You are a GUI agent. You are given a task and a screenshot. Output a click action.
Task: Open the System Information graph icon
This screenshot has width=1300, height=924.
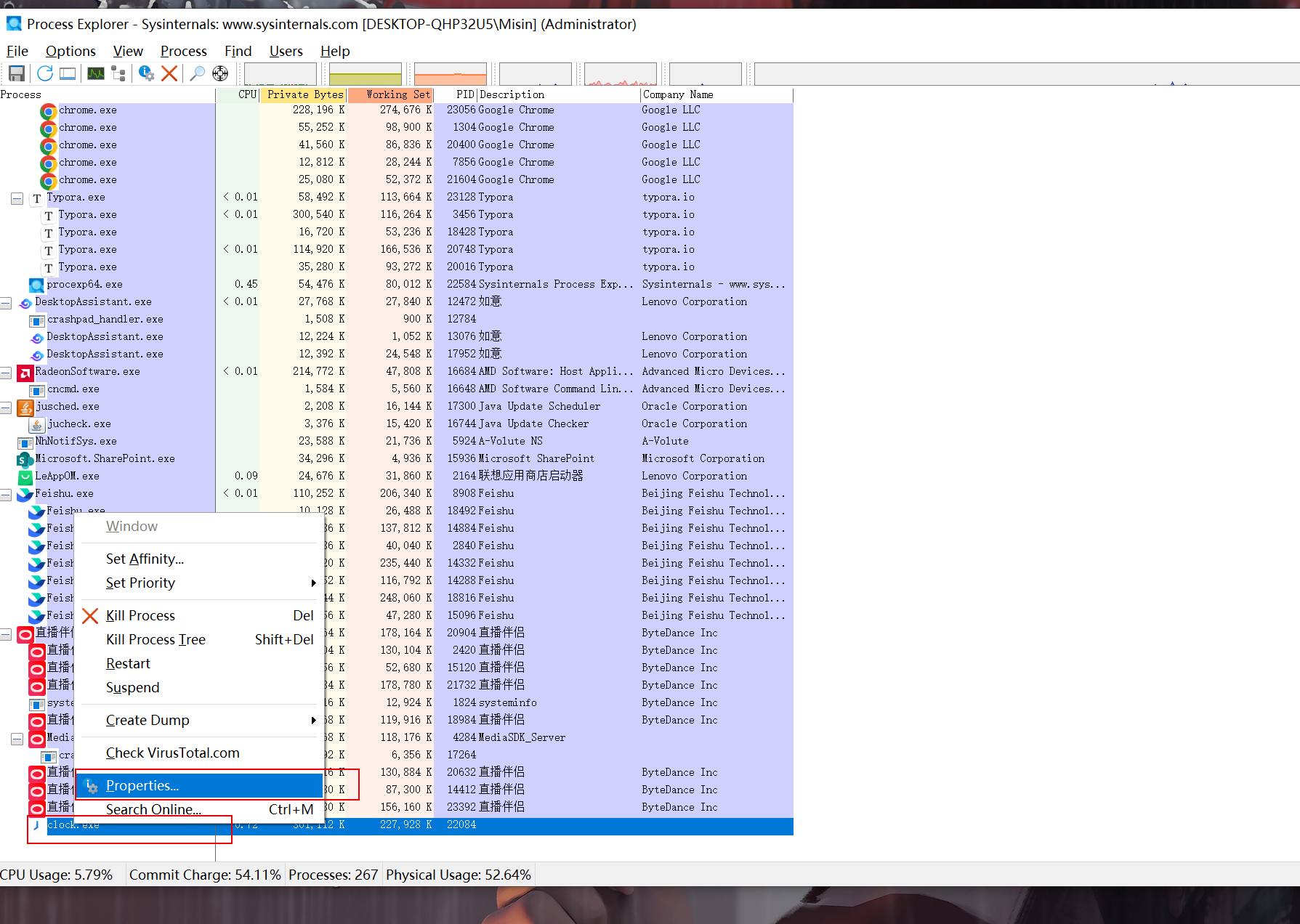point(96,73)
